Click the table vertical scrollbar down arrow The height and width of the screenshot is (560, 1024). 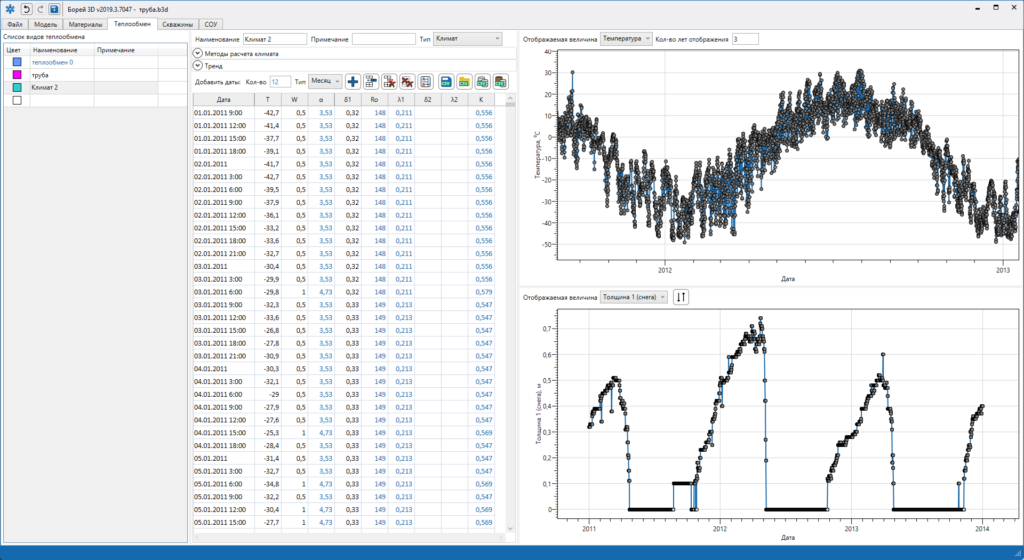point(510,528)
